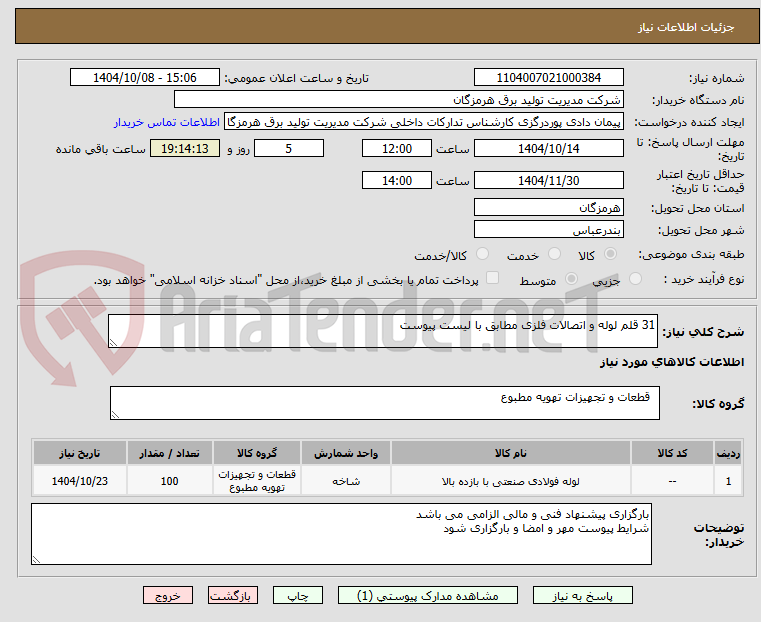The width and height of the screenshot is (761, 622).
Task: Click the resize grip of شرح کلی نیاز textarea
Action: [x=113, y=343]
